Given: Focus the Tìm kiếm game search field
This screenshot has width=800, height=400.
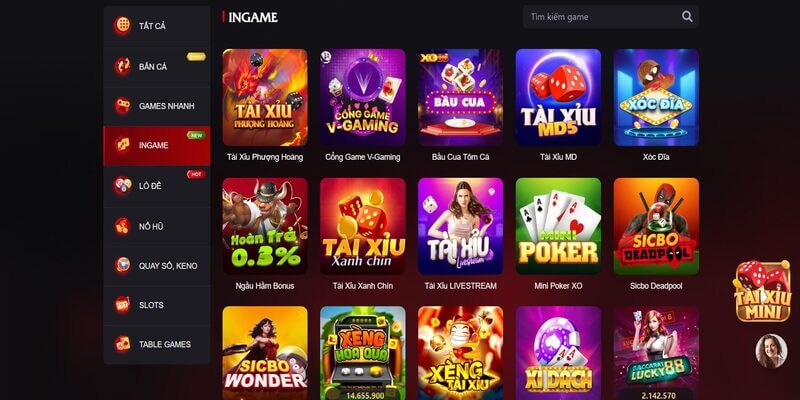Looking at the screenshot, I should [x=611, y=17].
